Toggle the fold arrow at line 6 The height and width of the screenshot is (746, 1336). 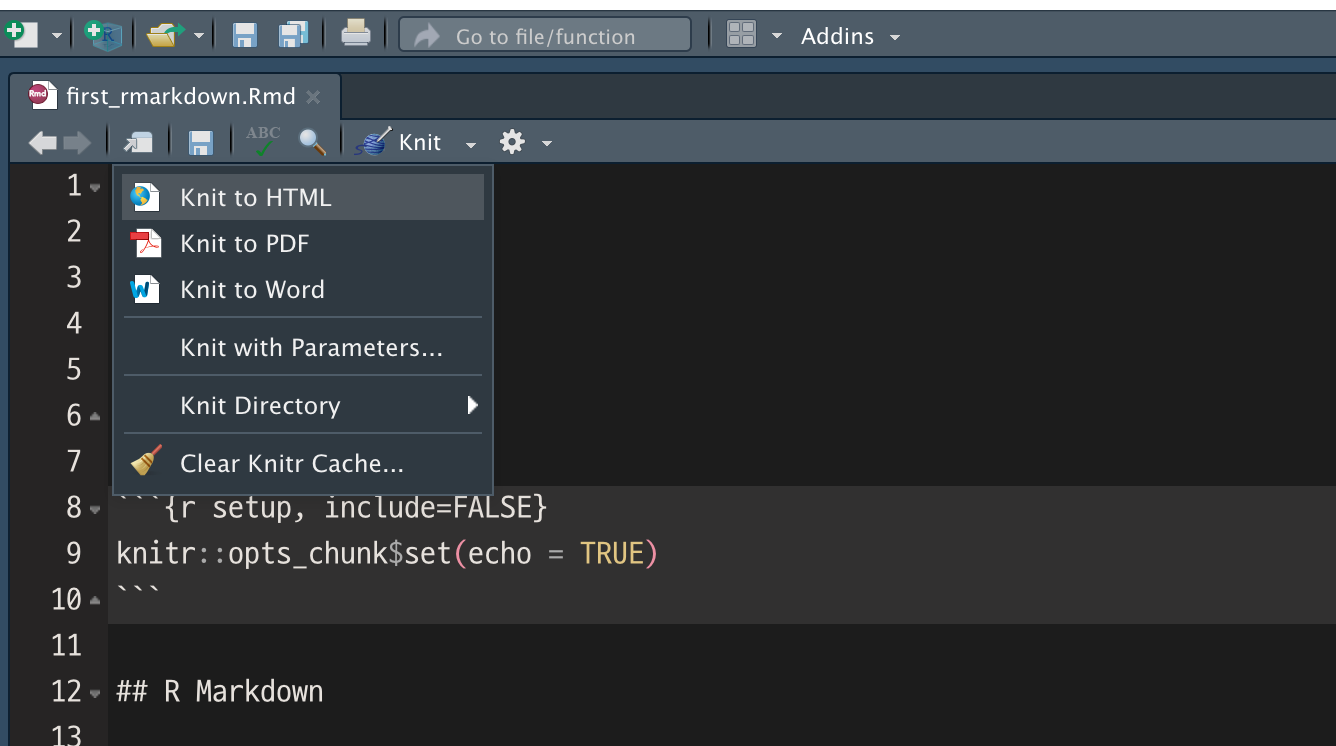coord(95,416)
